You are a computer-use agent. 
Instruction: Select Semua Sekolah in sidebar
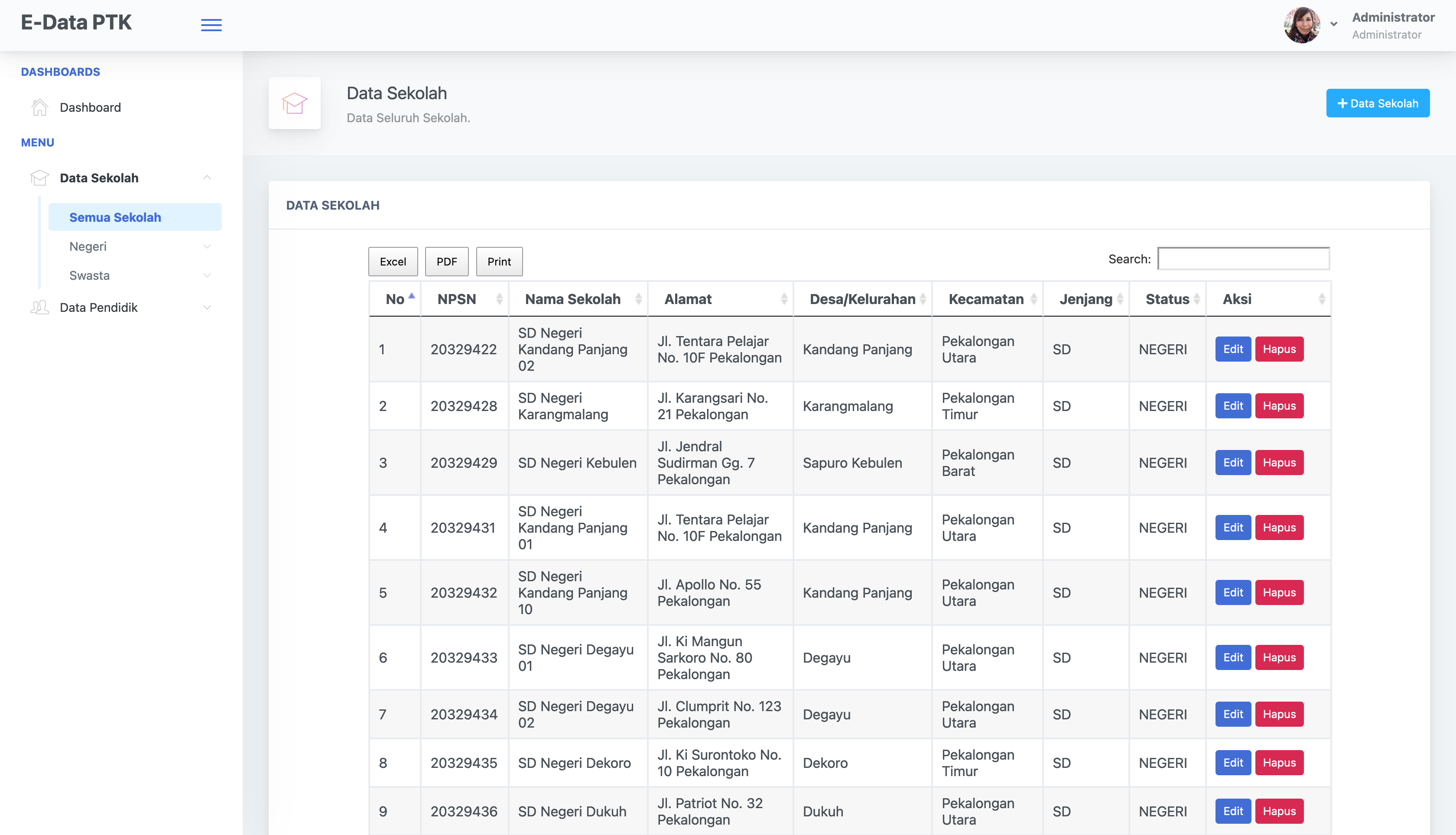tap(135, 217)
